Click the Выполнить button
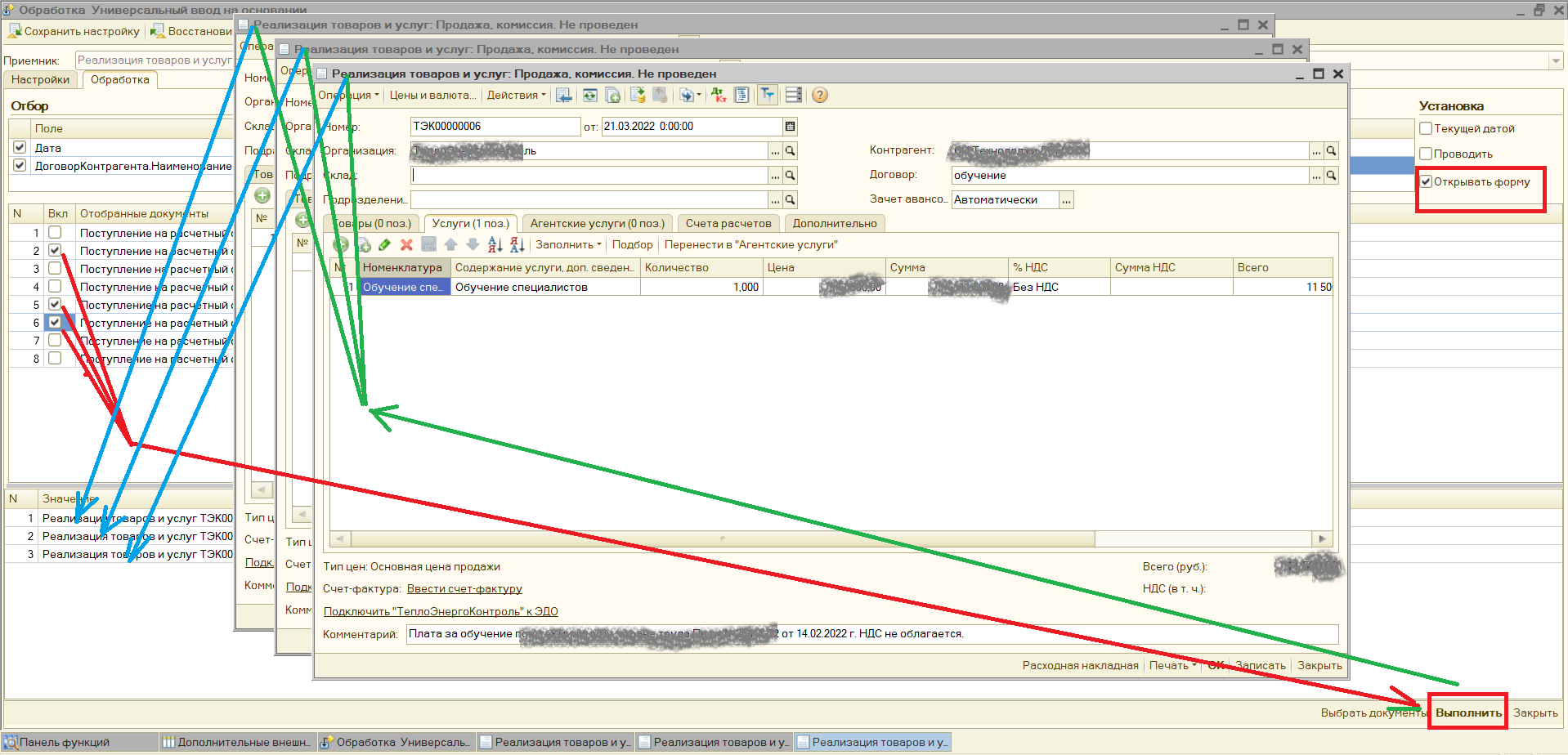 (x=1468, y=713)
